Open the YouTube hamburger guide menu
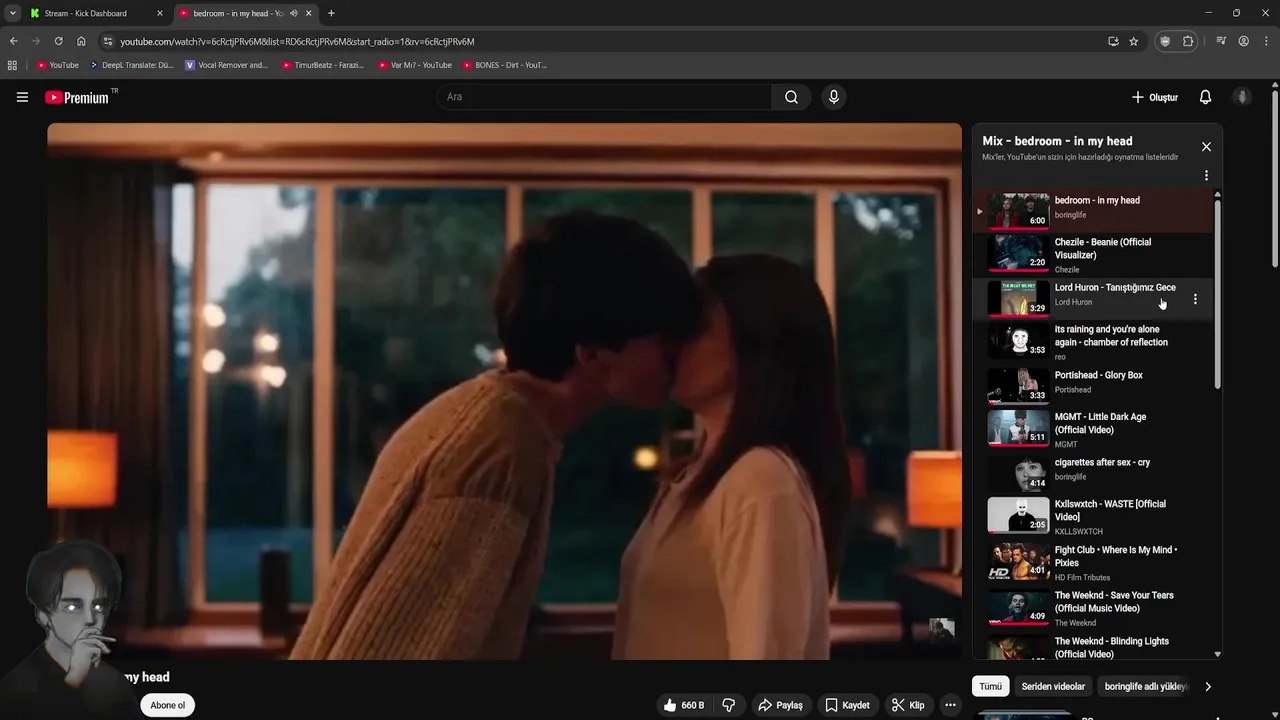Viewport: 1280px width, 720px height. (x=22, y=97)
